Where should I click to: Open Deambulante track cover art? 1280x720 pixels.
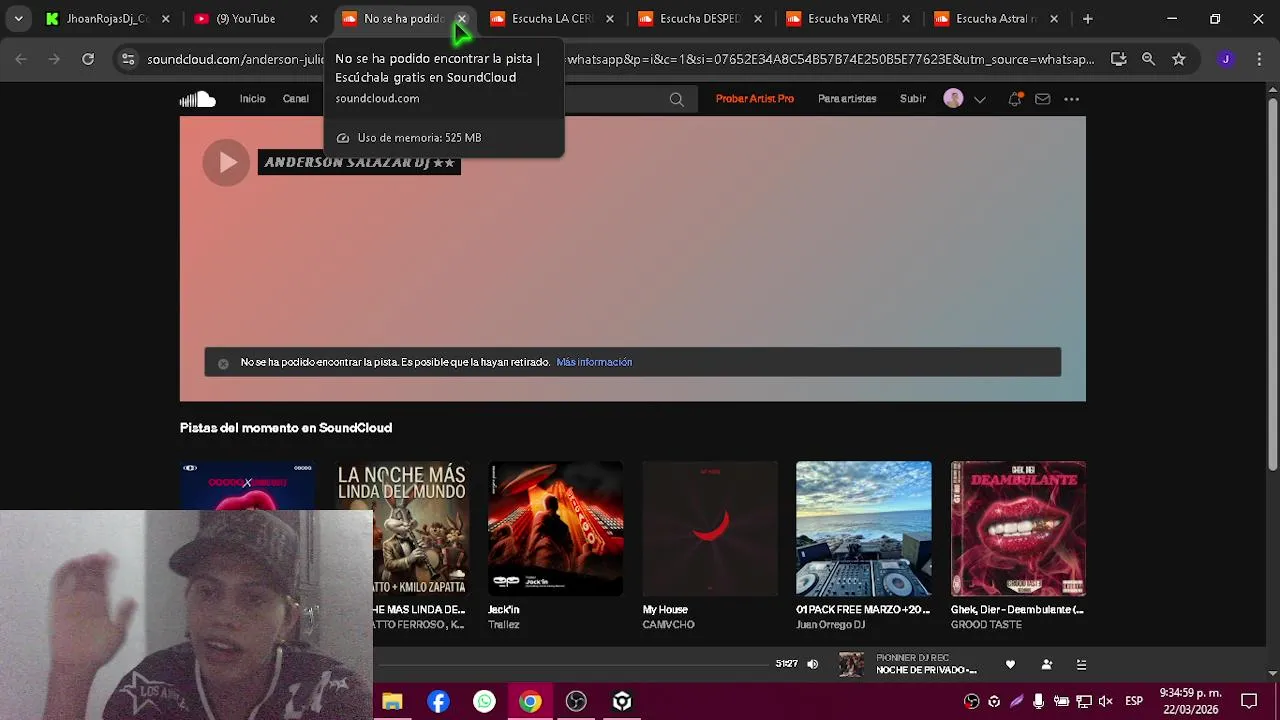click(1018, 528)
